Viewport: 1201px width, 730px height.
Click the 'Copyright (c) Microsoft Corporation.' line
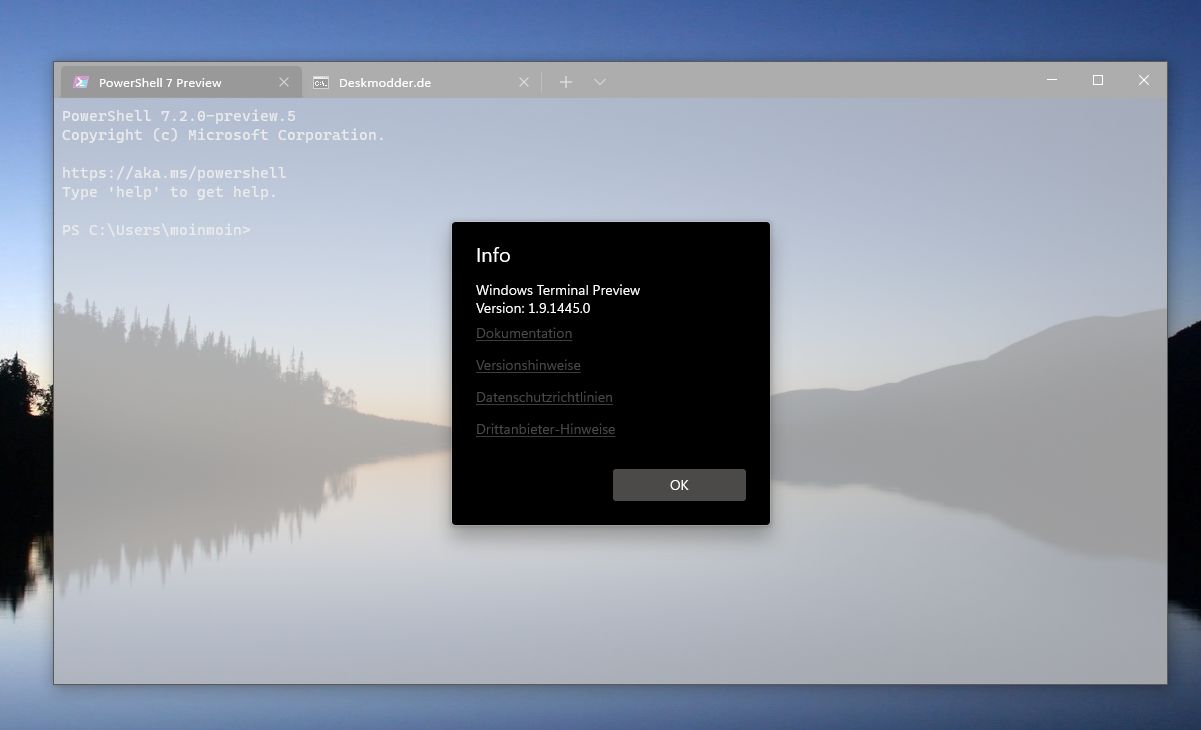click(223, 135)
